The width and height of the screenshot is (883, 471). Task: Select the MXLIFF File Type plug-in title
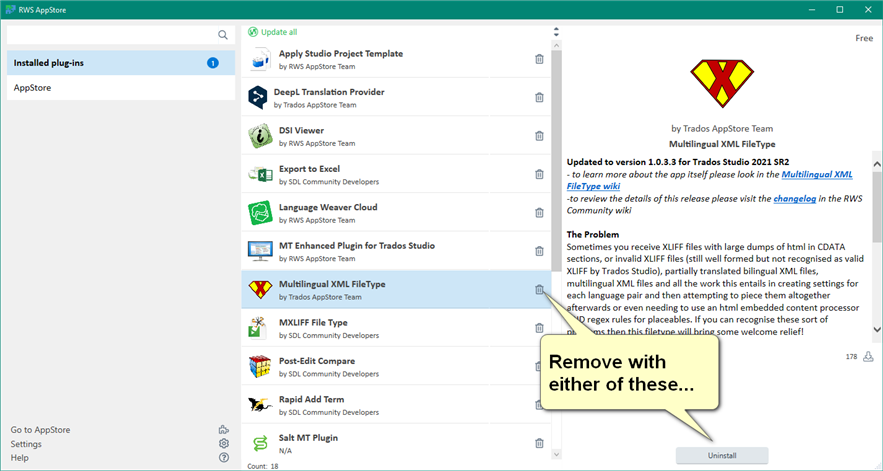coord(313,323)
